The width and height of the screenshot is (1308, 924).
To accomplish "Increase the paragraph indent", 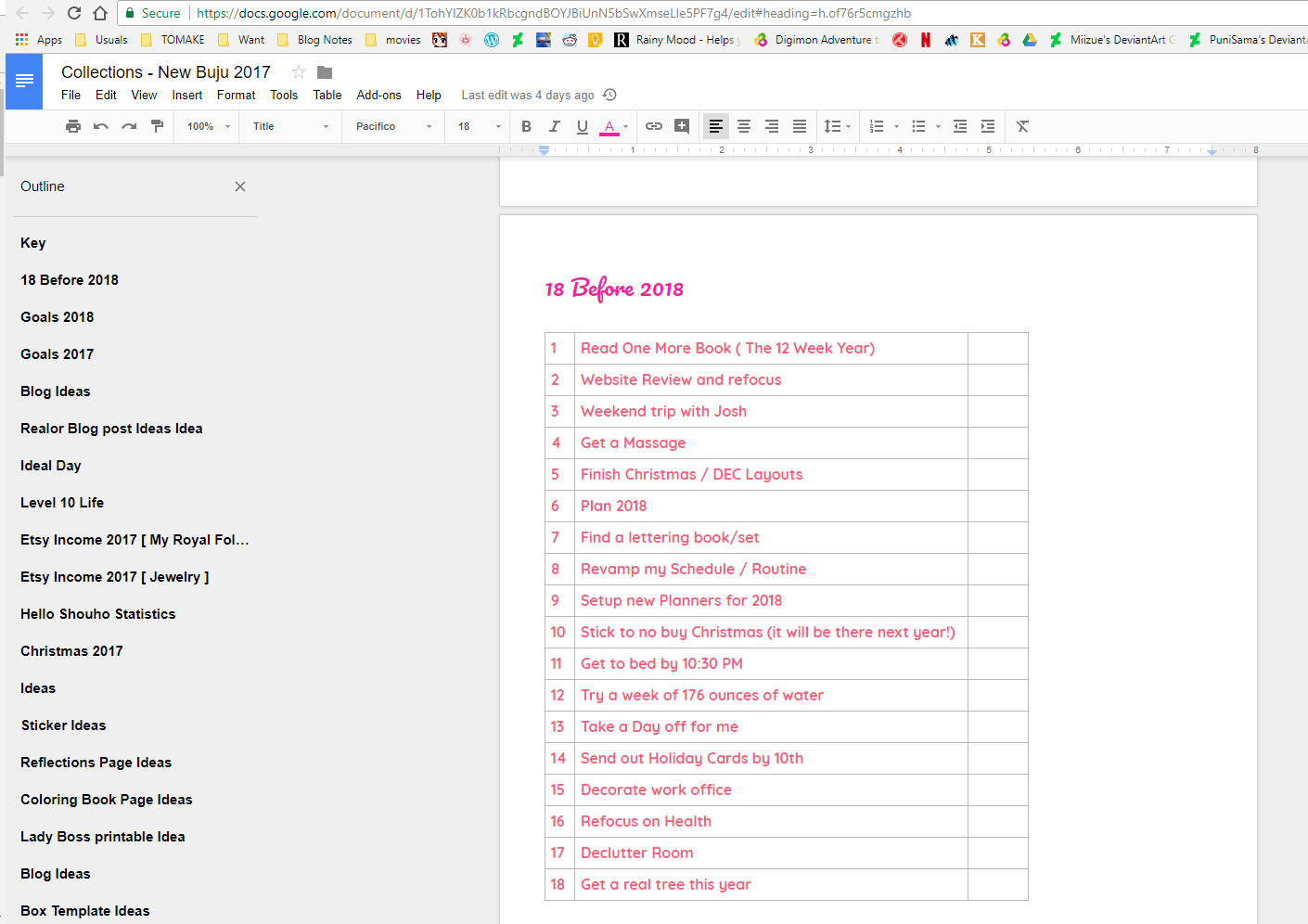I will coord(988,126).
